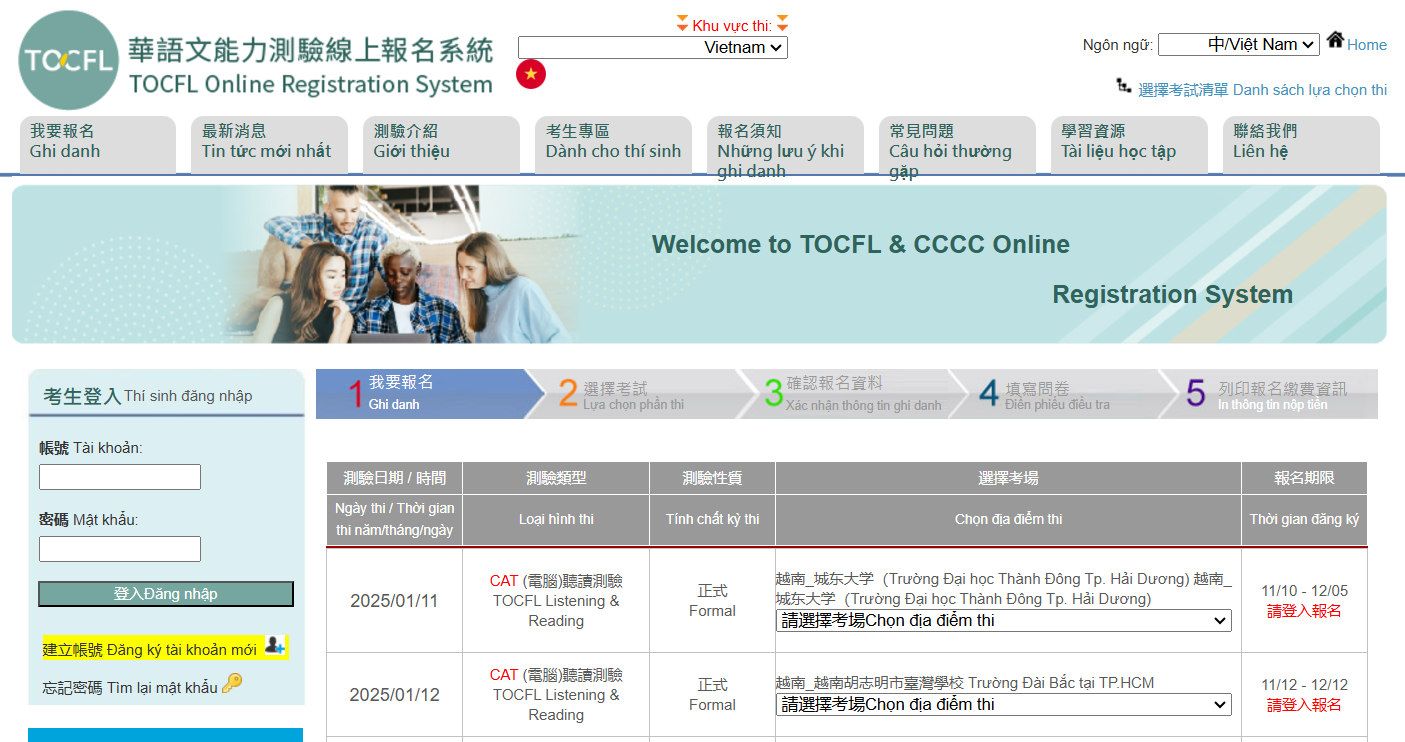The image size is (1405, 742).
Task: Click the 測驗類型 column header
Action: tap(556, 478)
